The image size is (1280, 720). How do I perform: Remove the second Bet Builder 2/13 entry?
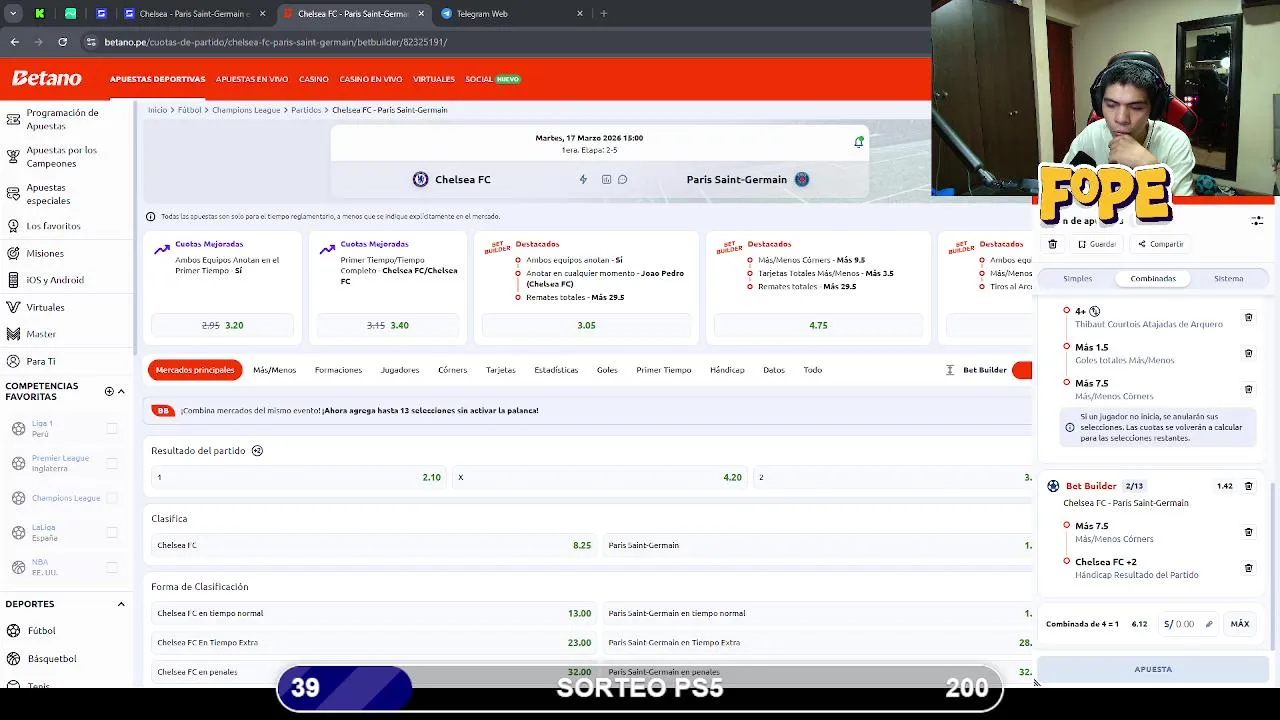tap(1248, 486)
